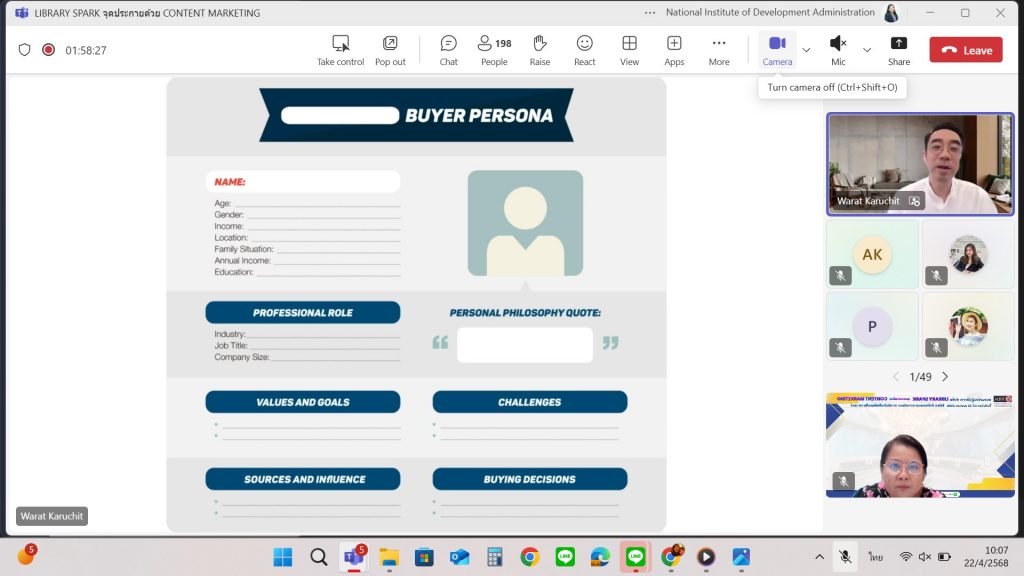Image resolution: width=1024 pixels, height=576 pixels.
Task: Show the People participants list
Action: click(x=494, y=49)
